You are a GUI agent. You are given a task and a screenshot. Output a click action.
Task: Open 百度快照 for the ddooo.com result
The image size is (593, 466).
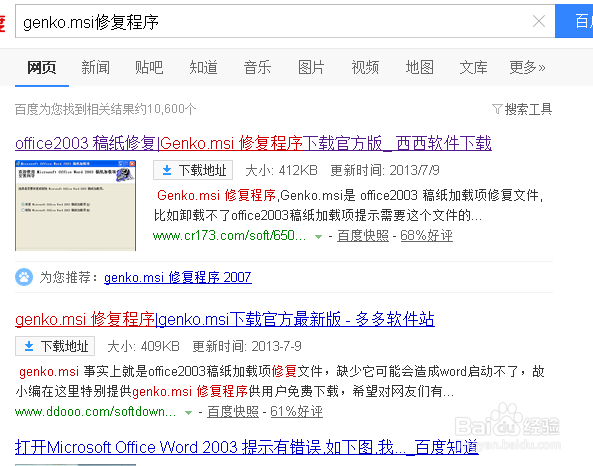[233, 412]
